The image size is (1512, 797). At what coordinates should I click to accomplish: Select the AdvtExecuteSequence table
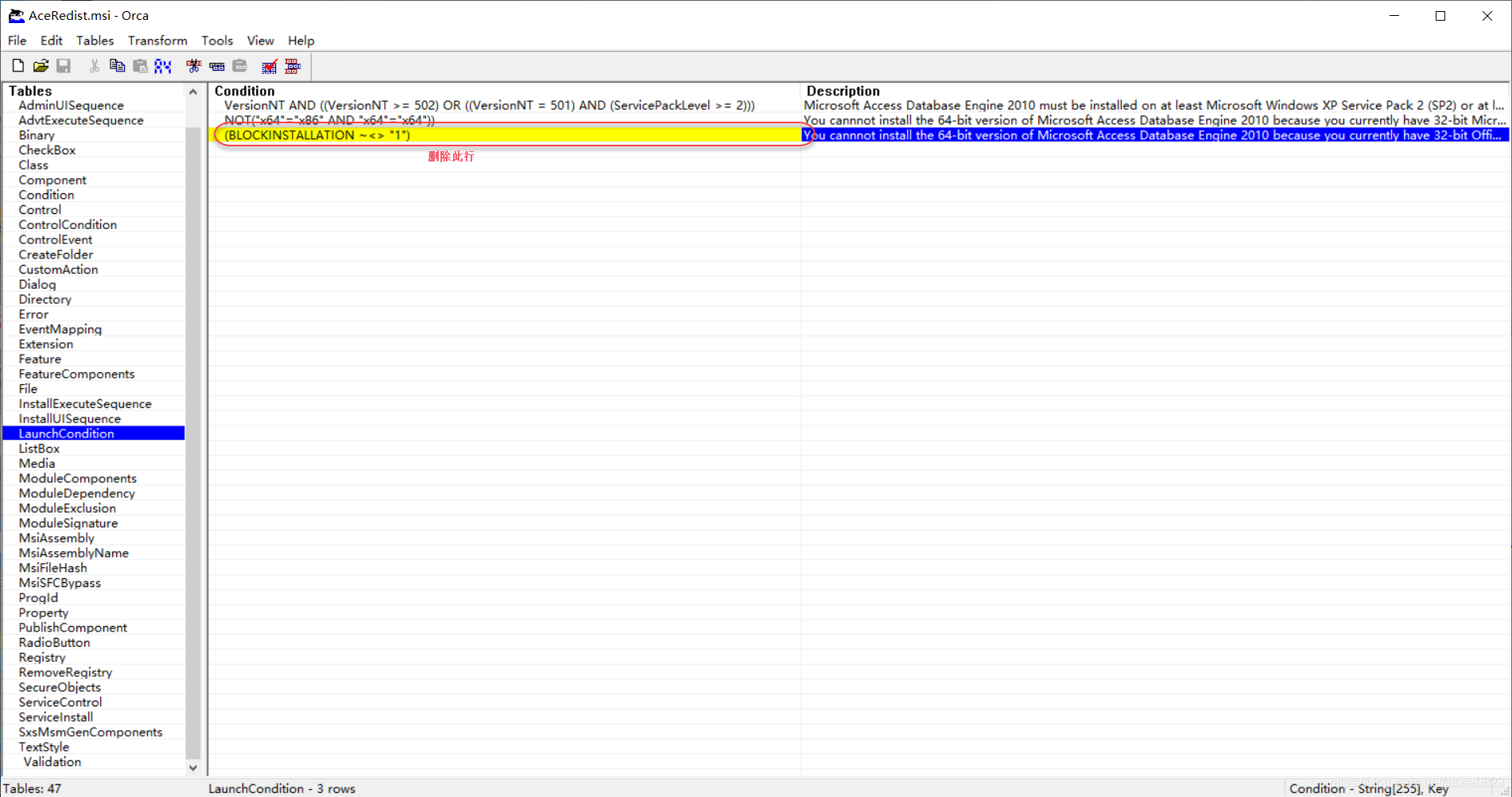click(81, 120)
